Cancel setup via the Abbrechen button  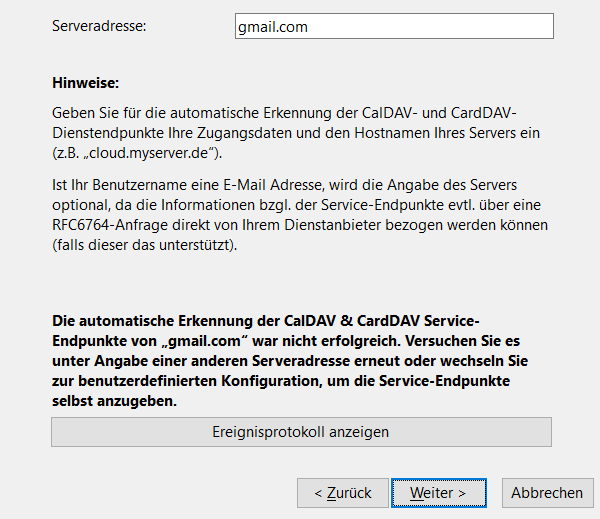pyautogui.click(x=547, y=493)
